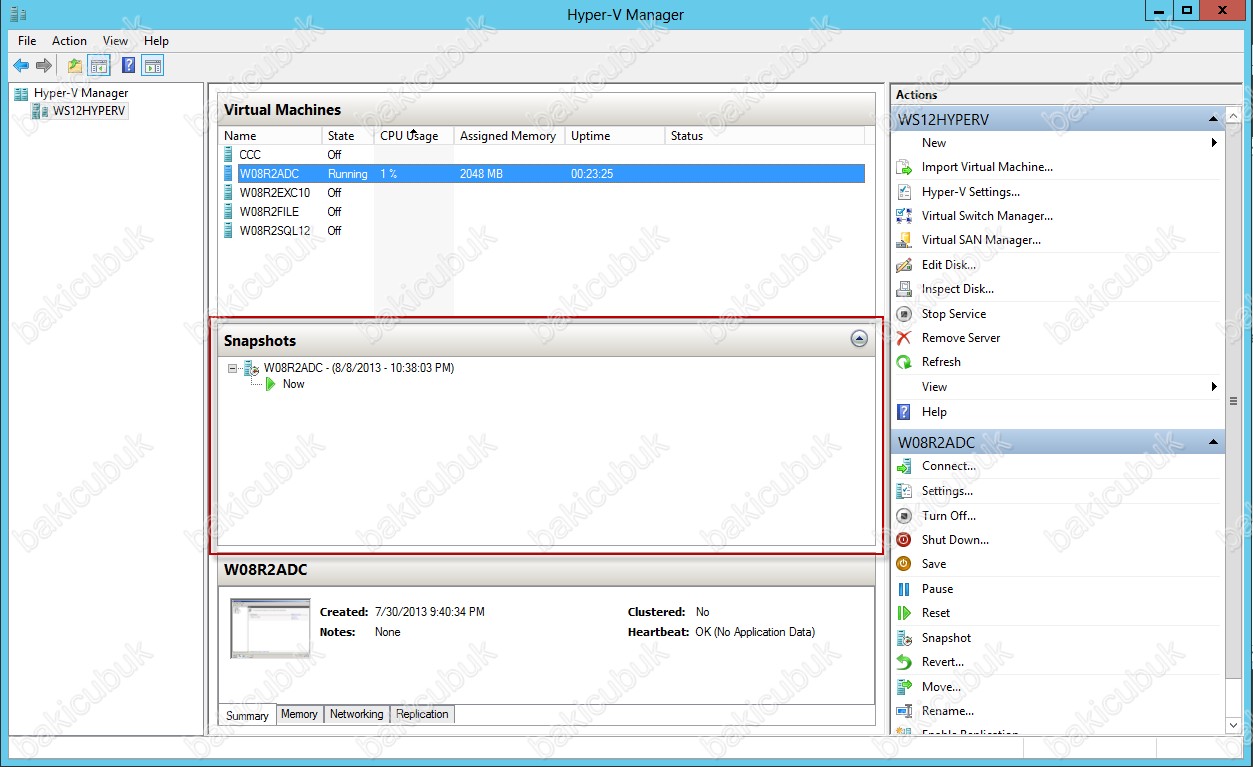Click the Up one level folder icon
The width and height of the screenshot is (1253, 767).
pyautogui.click(x=75, y=66)
